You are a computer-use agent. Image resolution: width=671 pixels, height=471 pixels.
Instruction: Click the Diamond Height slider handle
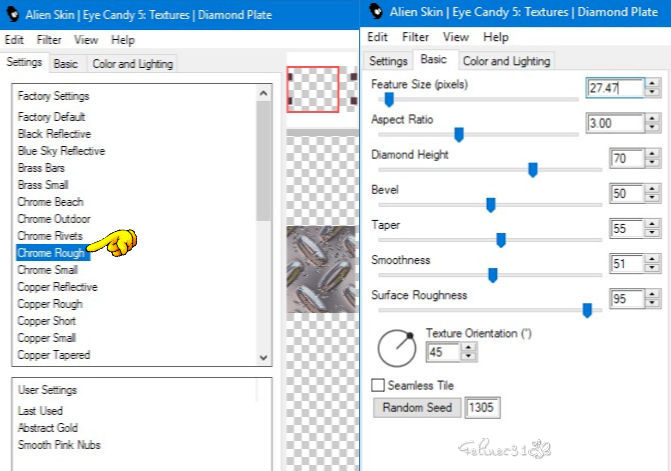pyautogui.click(x=533, y=170)
